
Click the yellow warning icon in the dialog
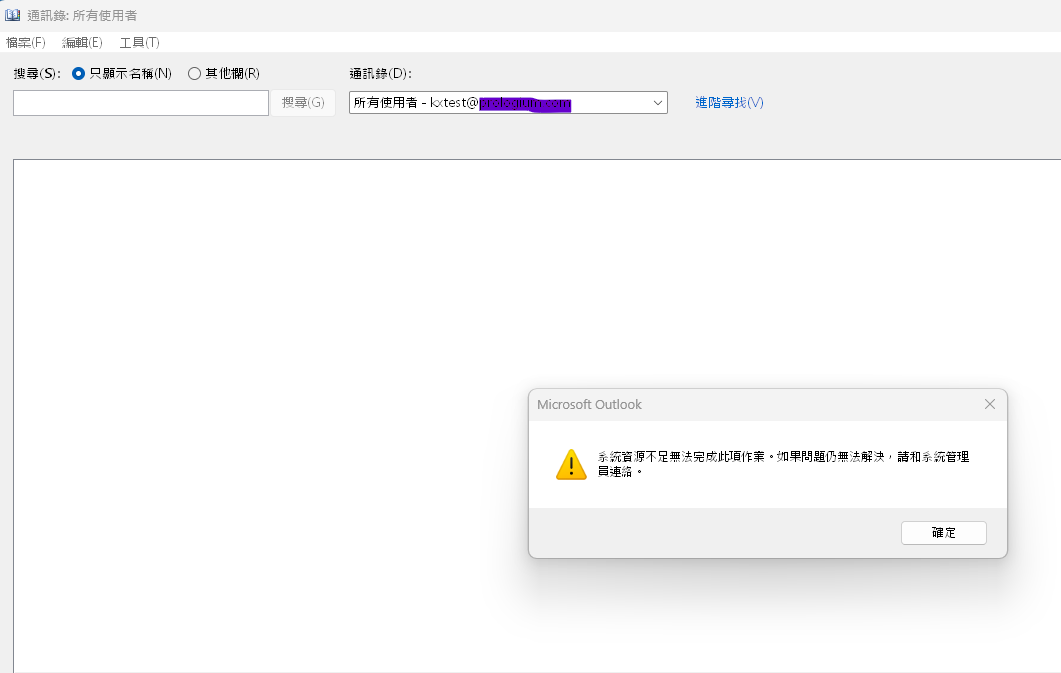(x=571, y=464)
